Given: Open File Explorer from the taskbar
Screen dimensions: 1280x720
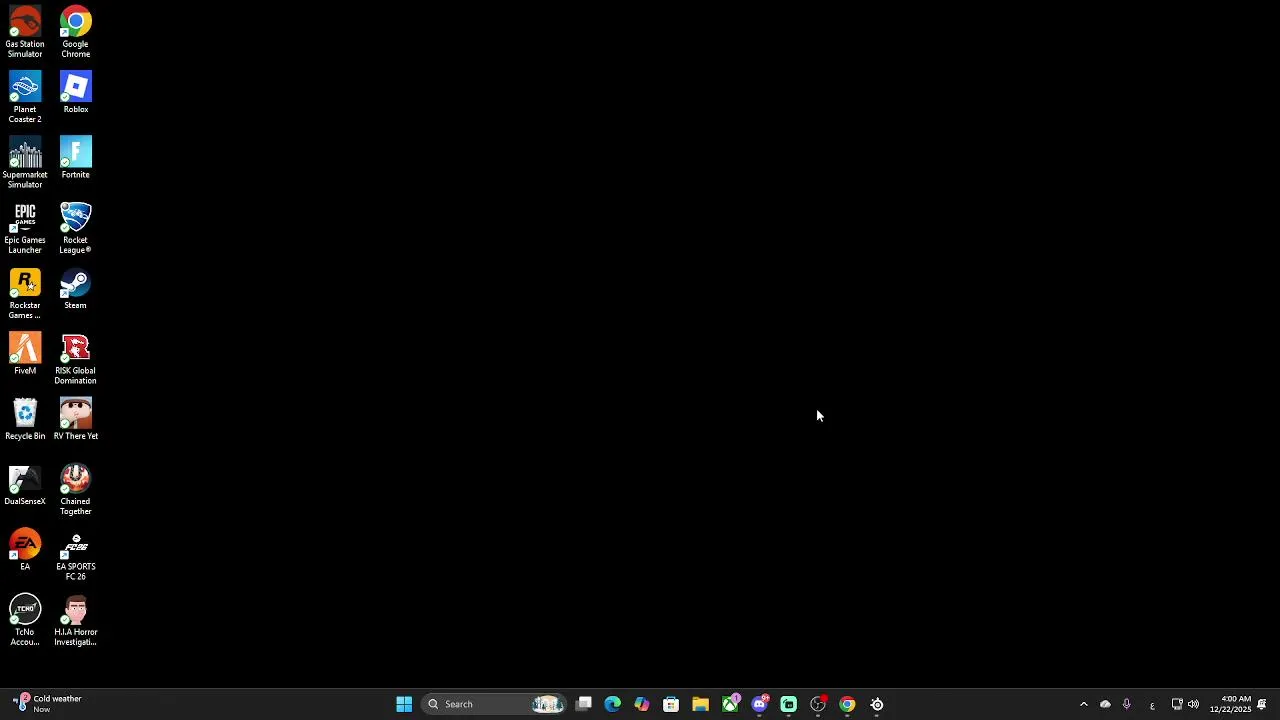Looking at the screenshot, I should click(700, 704).
